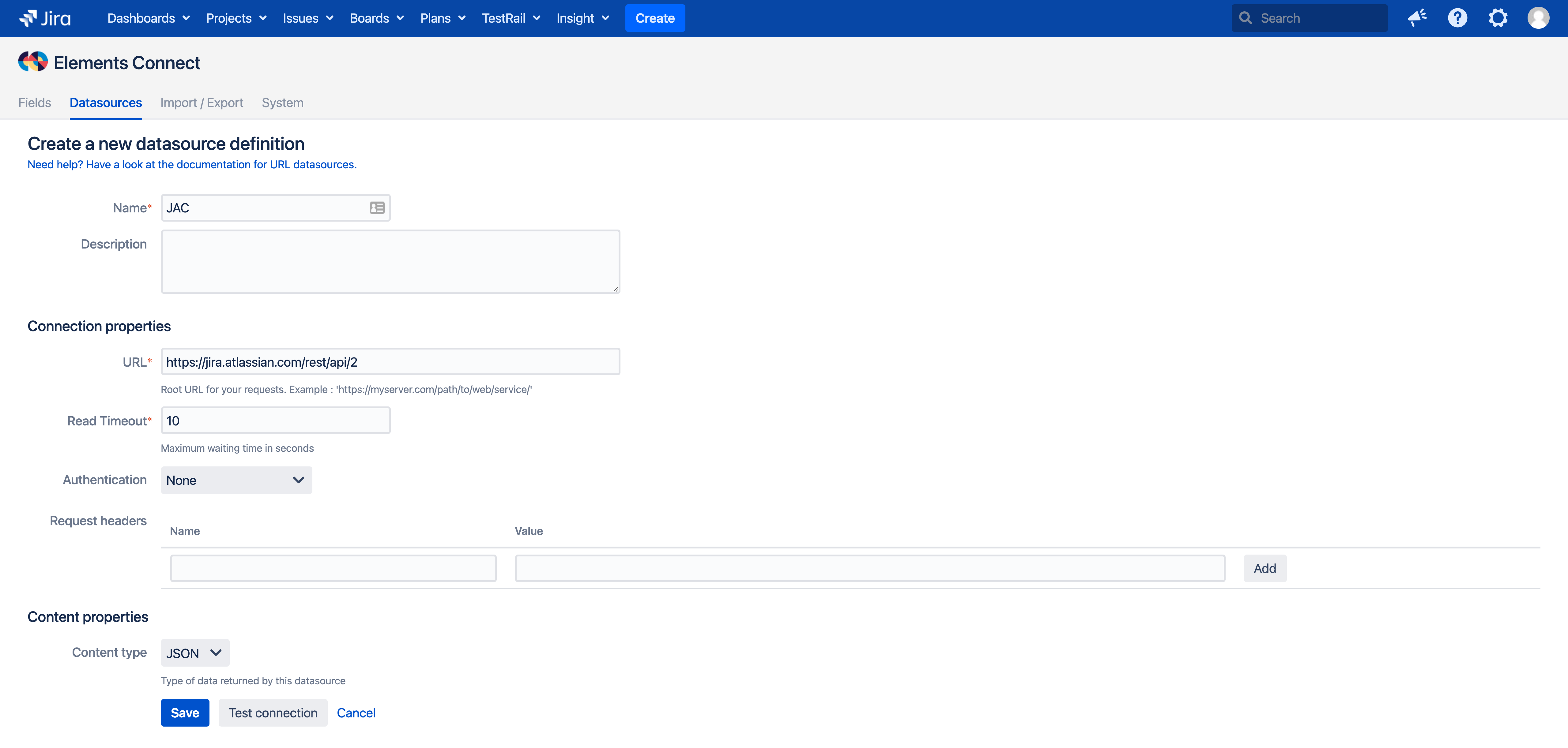Click the user profile avatar
This screenshot has width=1568, height=748.
coord(1538,18)
